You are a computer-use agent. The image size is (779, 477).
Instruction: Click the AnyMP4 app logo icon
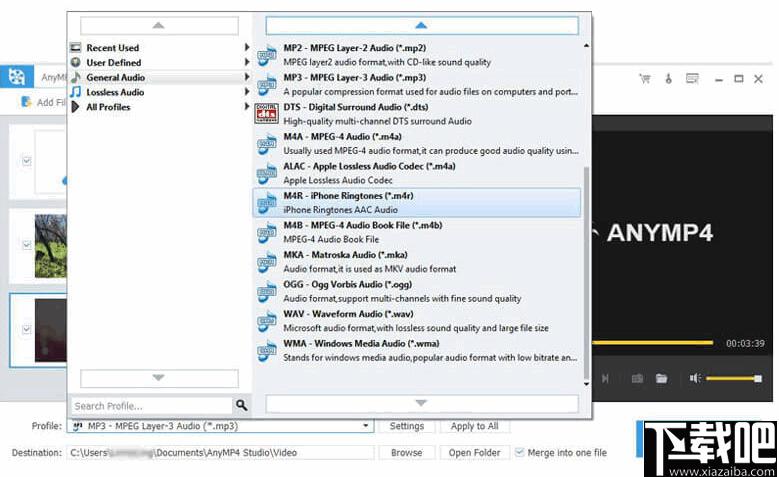click(16, 77)
